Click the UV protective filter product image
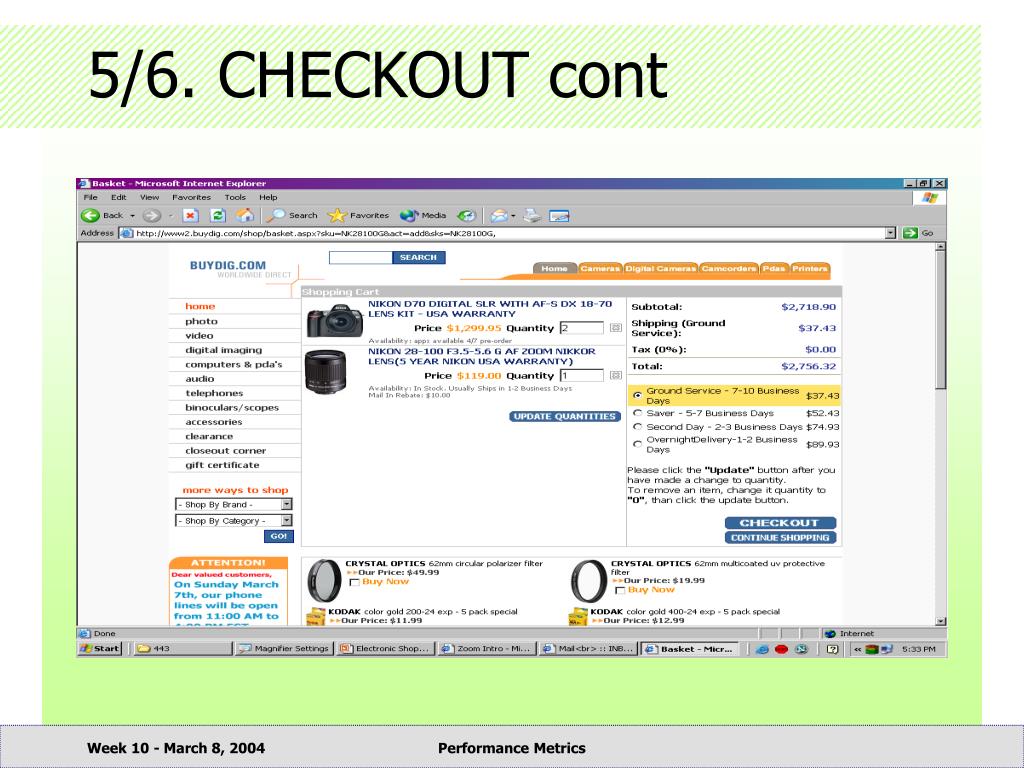The width and height of the screenshot is (1024, 768). pos(589,581)
